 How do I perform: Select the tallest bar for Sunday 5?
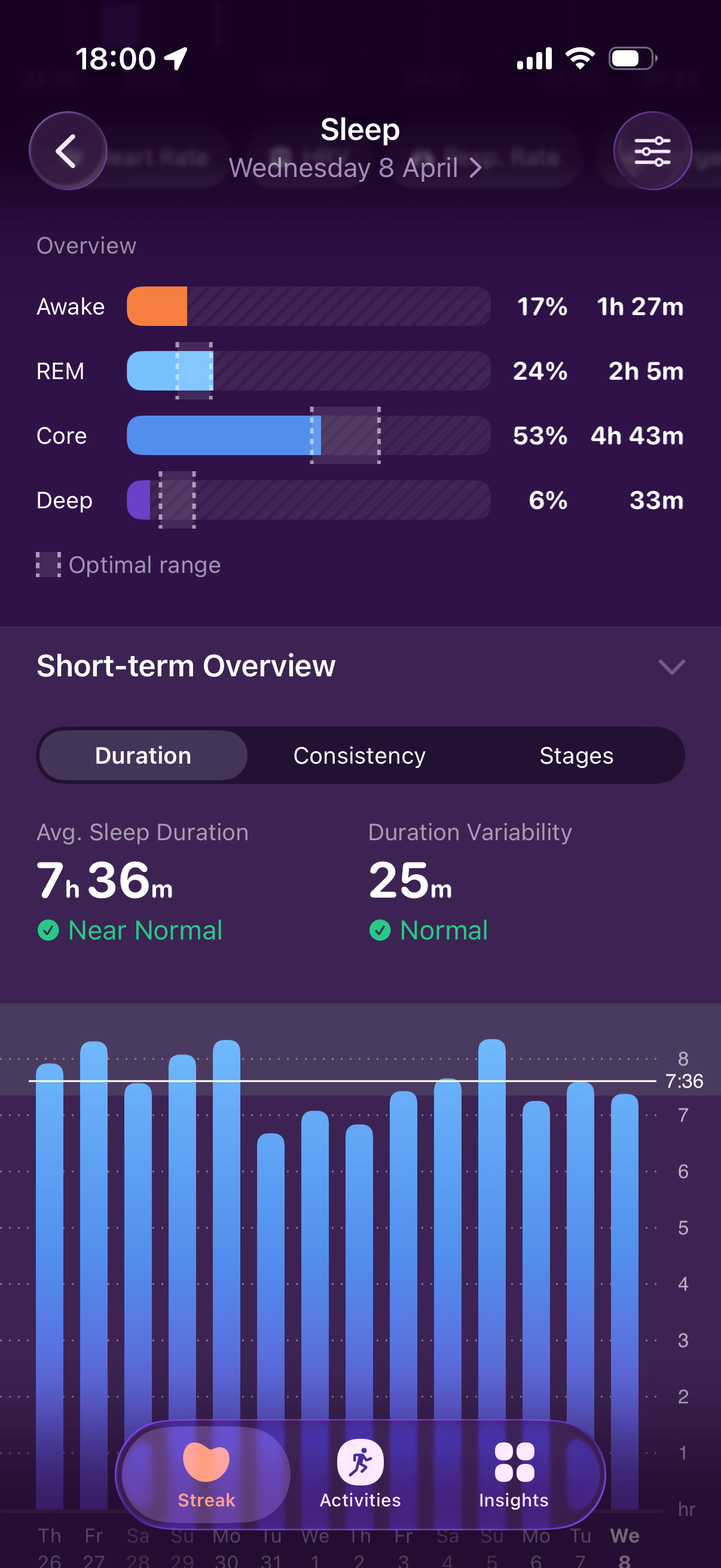coord(491,1273)
